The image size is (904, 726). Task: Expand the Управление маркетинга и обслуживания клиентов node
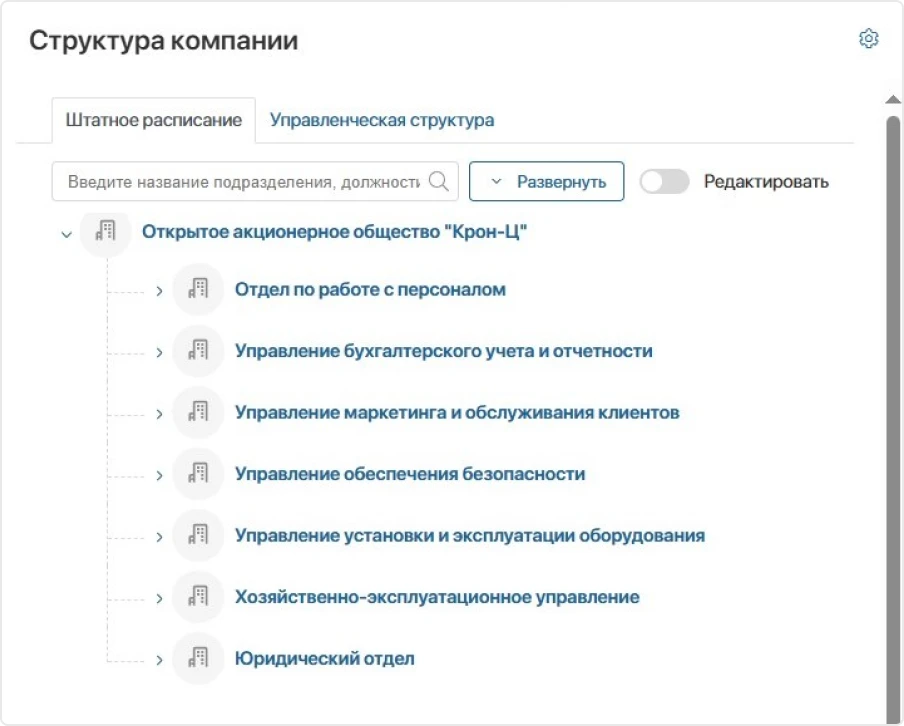pos(159,413)
